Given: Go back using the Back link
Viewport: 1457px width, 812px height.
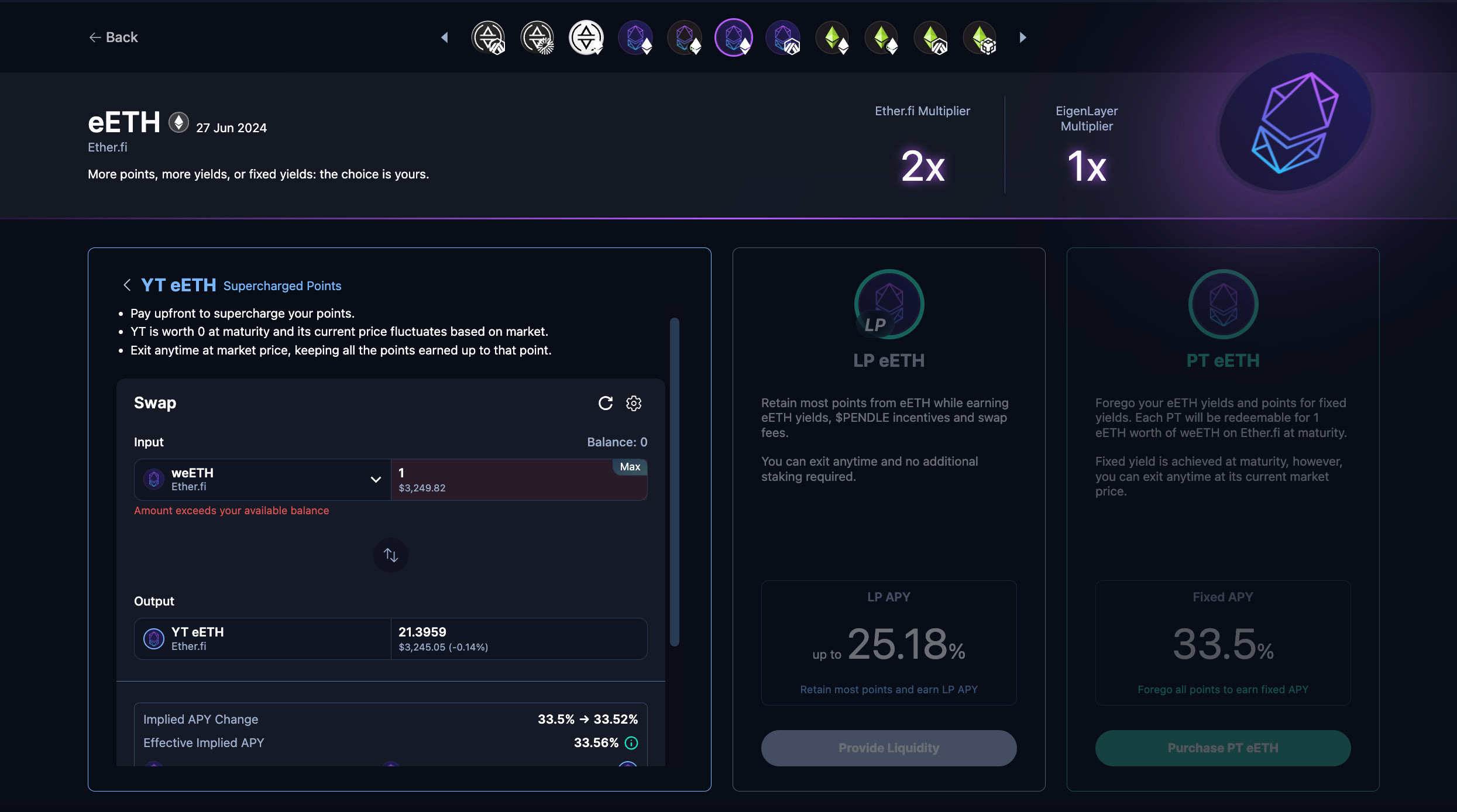Looking at the screenshot, I should (x=114, y=37).
